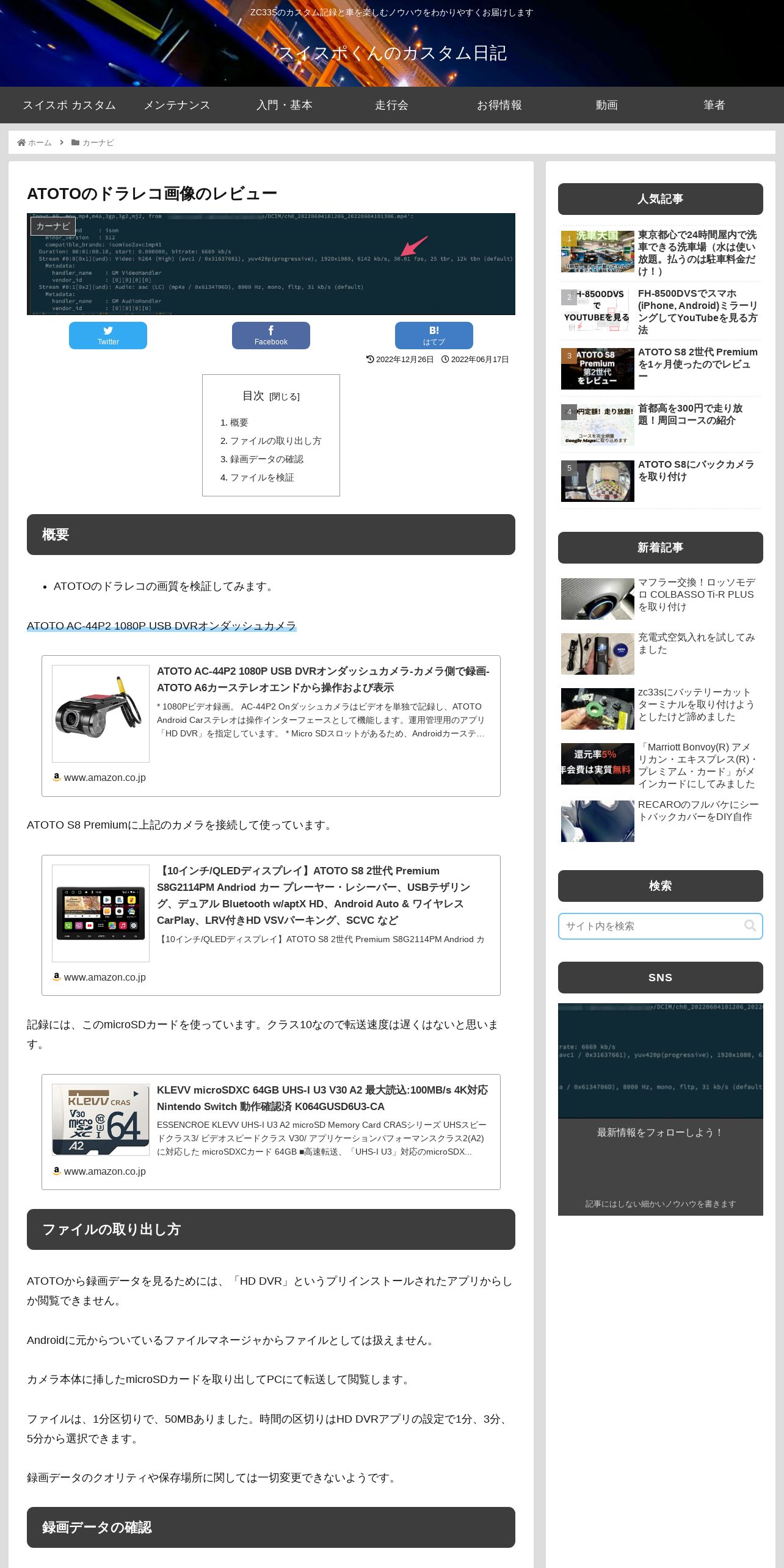Screen dimensions: 784x1568
Task: Open new article Marriott Bonvoy アメックスカード
Action: tap(661, 764)
